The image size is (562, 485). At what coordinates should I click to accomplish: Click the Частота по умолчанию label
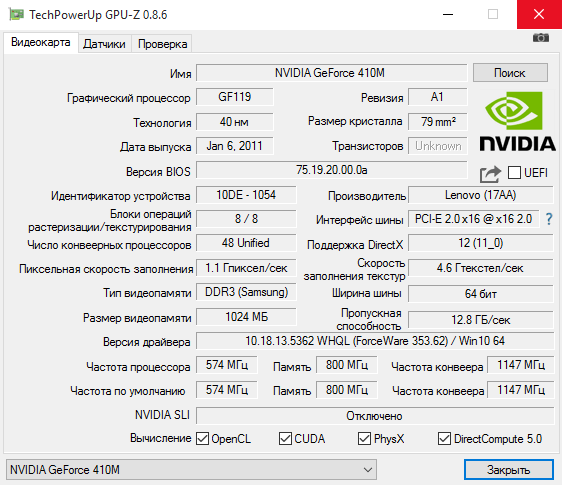pyautogui.click(x=128, y=391)
